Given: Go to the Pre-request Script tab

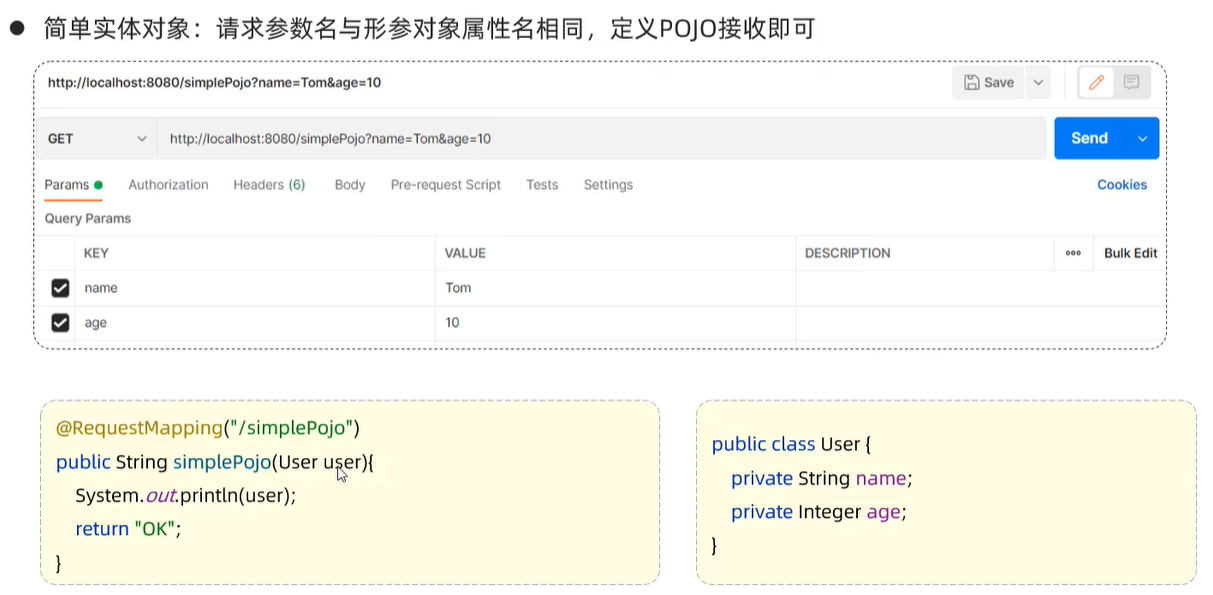Looking at the screenshot, I should (x=446, y=185).
